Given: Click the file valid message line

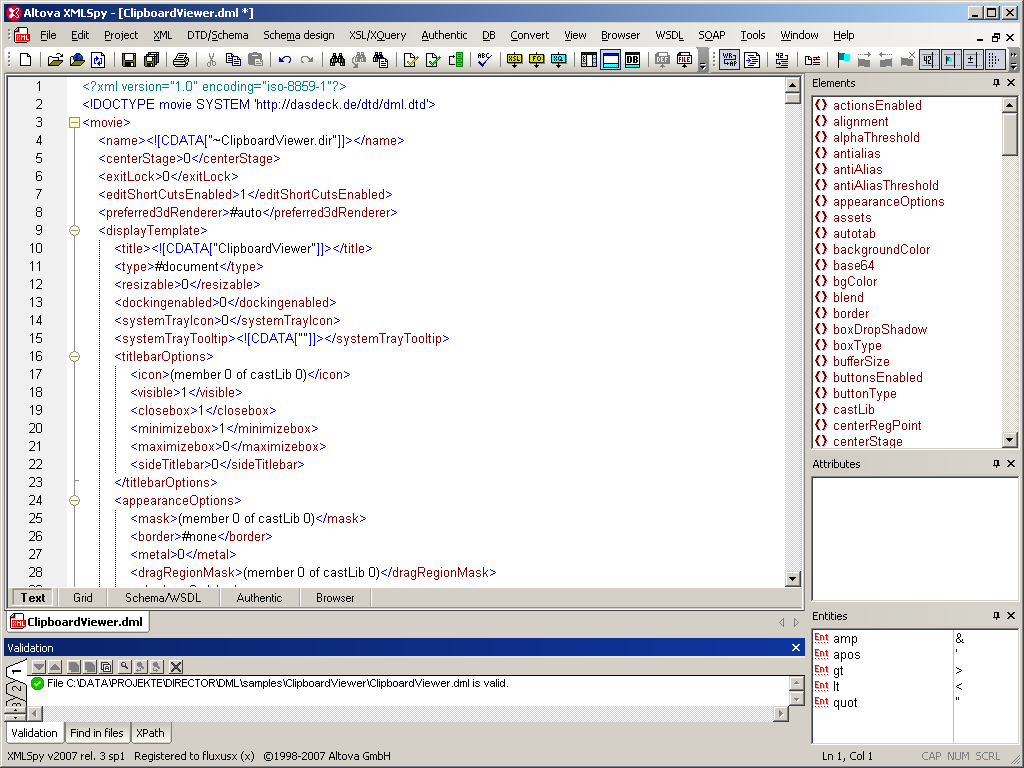Looking at the screenshot, I should 278,684.
